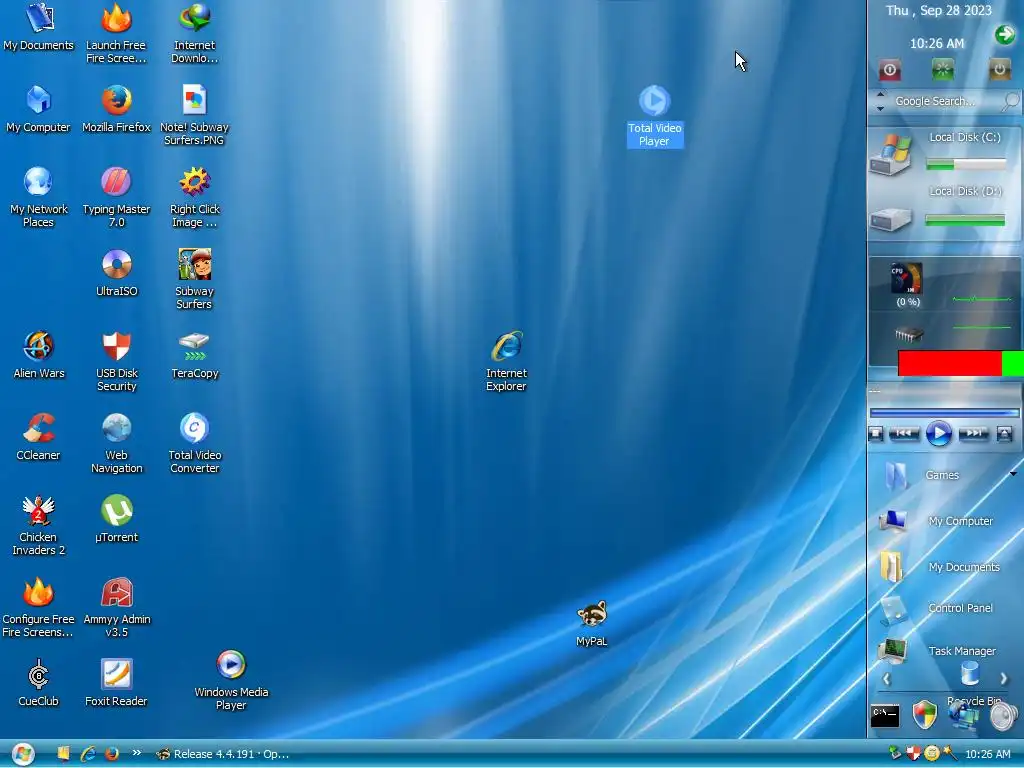Open the Start menu orb

tap(23, 754)
